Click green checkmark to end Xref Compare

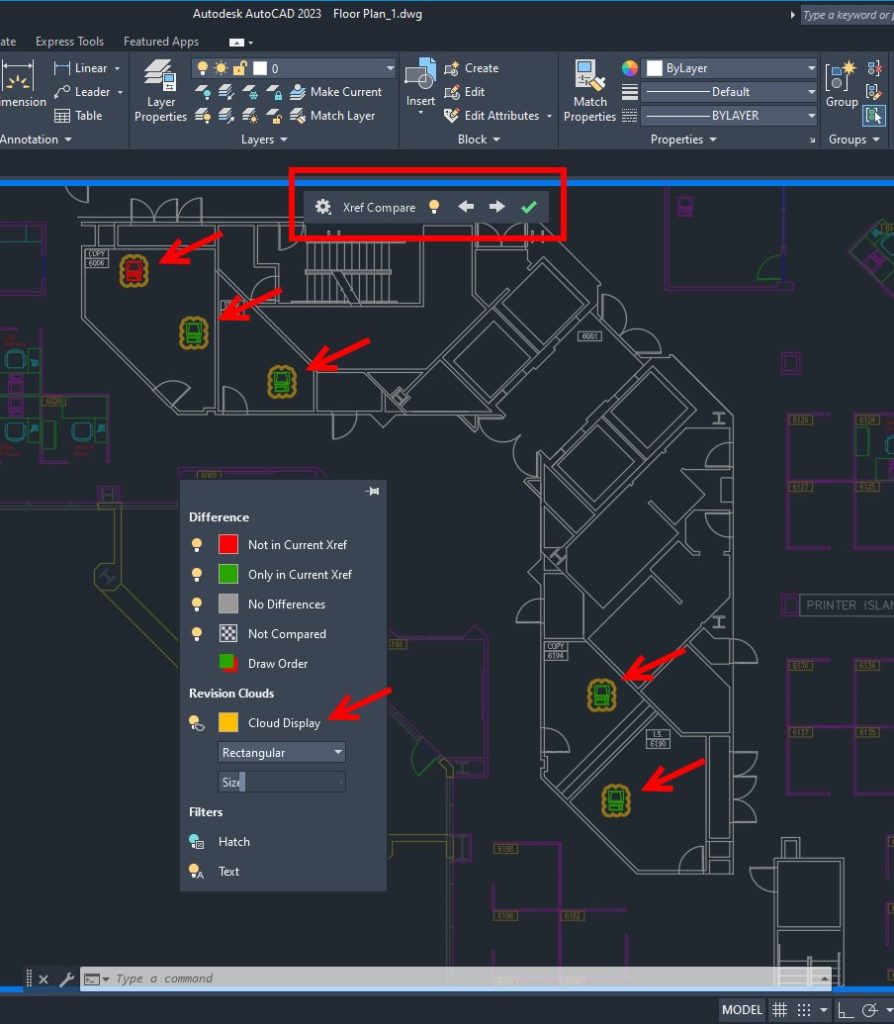pyautogui.click(x=529, y=207)
